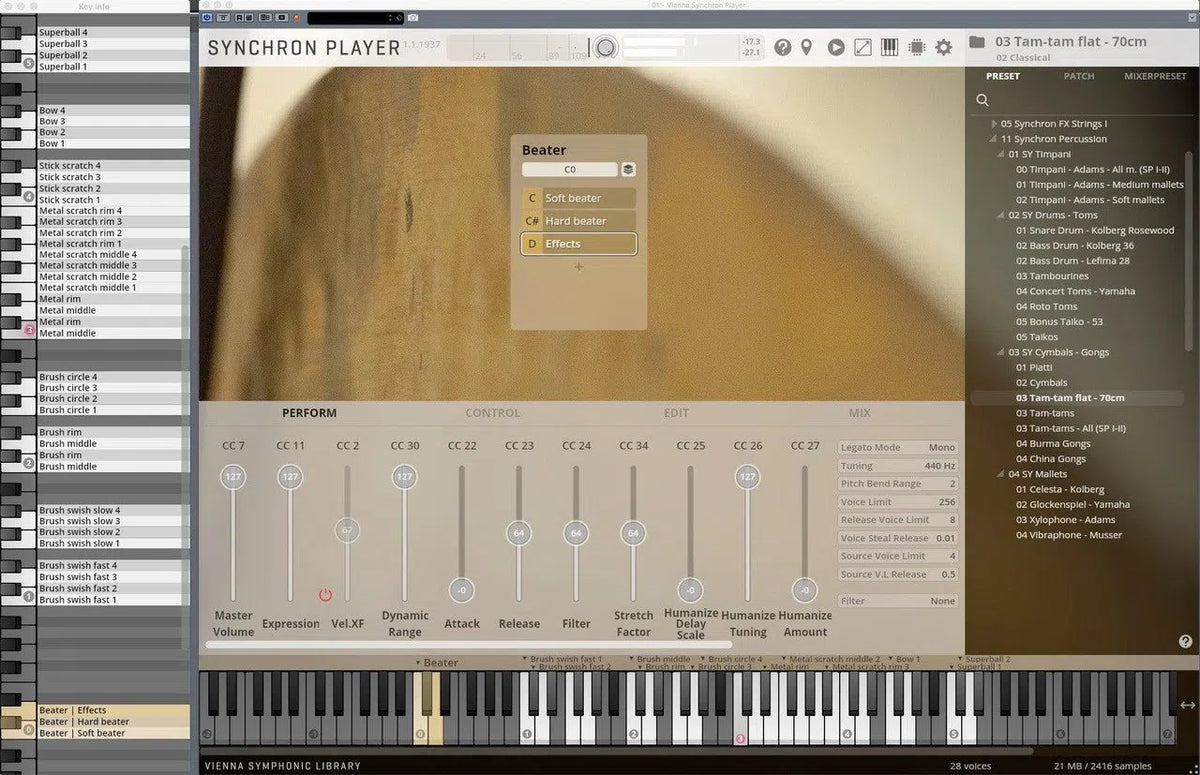This screenshot has width=1200, height=775.
Task: Show the piano keyboard icon in the toolbar
Action: [x=889, y=47]
